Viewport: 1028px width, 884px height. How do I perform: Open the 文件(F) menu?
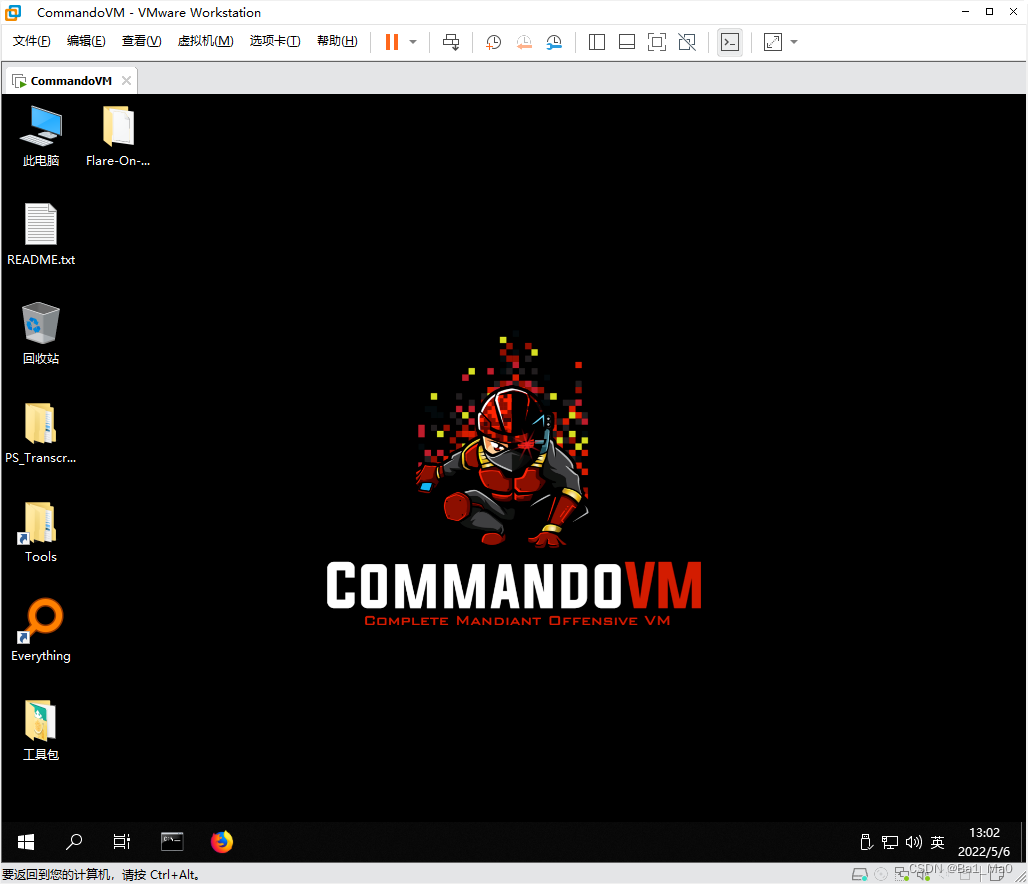coord(31,41)
